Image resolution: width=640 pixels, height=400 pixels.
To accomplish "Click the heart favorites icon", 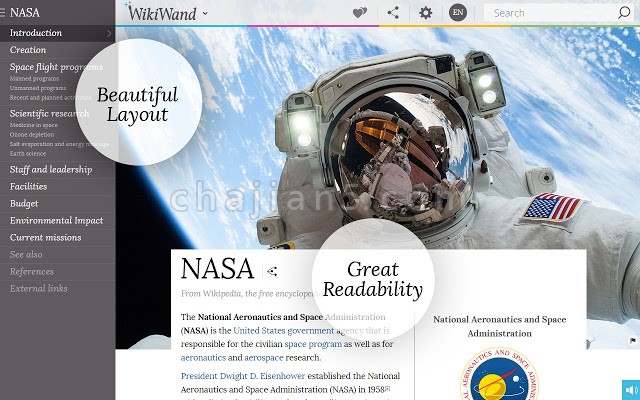I will [360, 13].
